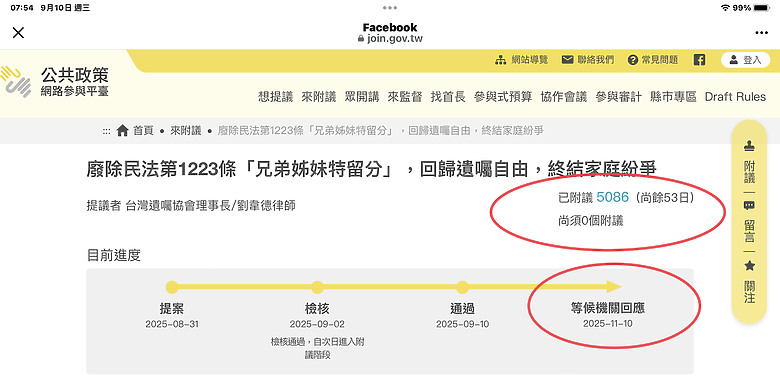Open the Draft Rules menu
The height and width of the screenshot is (389, 780).
tap(735, 97)
